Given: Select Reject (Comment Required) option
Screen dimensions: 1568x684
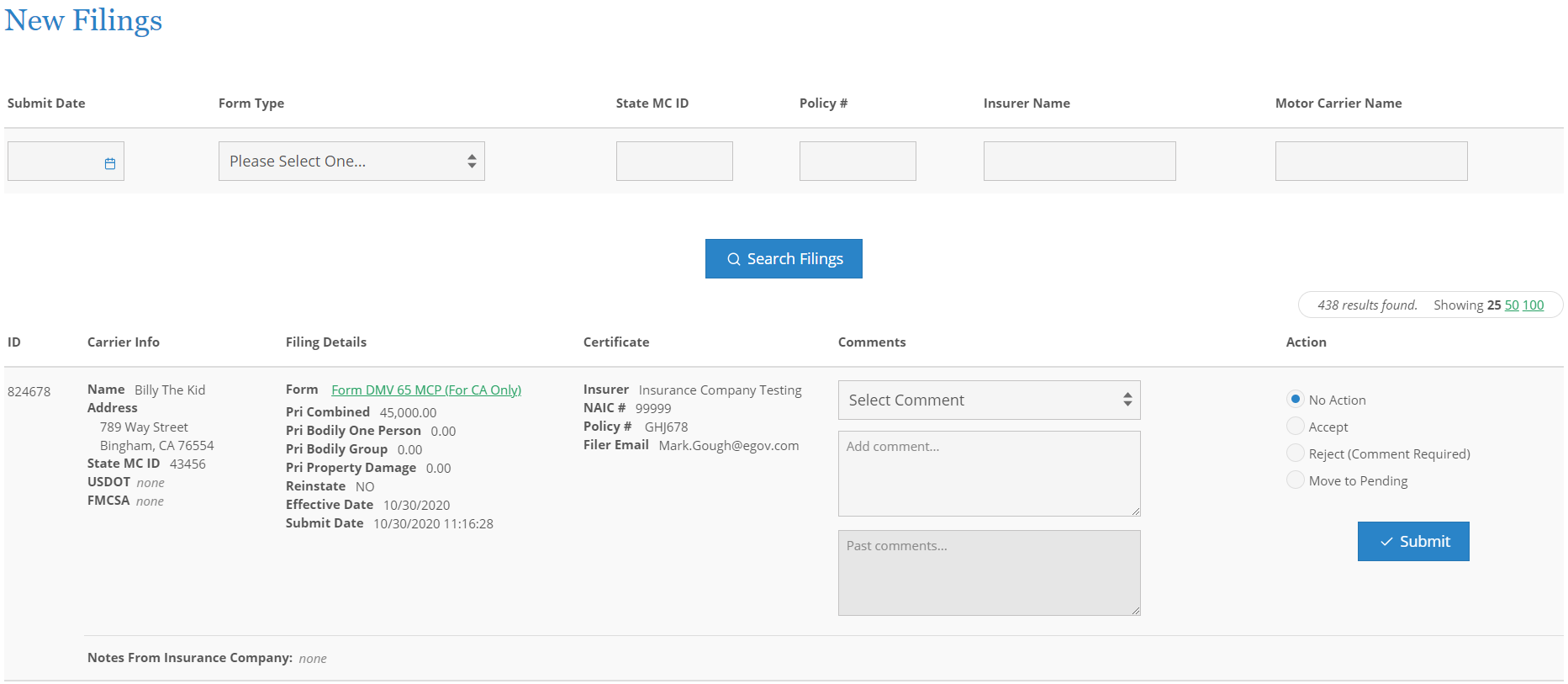Looking at the screenshot, I should tap(1296, 453).
